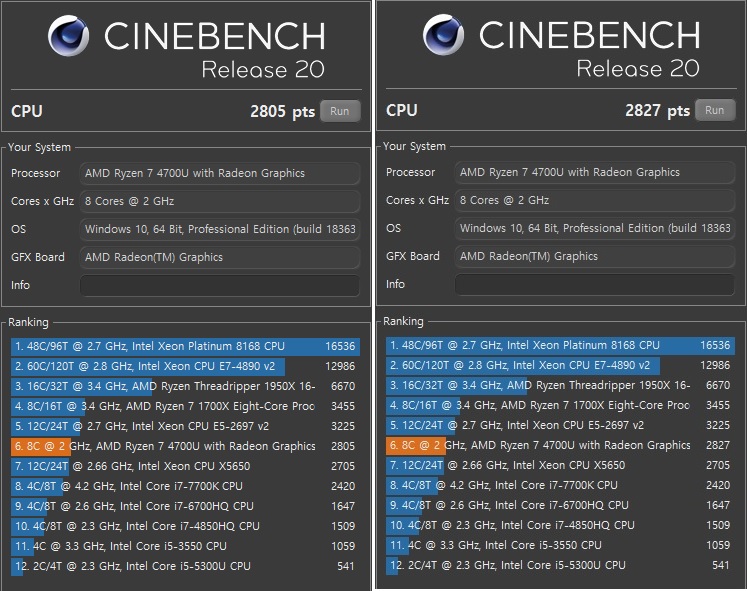Select Xeon E5-2697 v2 row in right ranking
747x591 pixels.
560,425
